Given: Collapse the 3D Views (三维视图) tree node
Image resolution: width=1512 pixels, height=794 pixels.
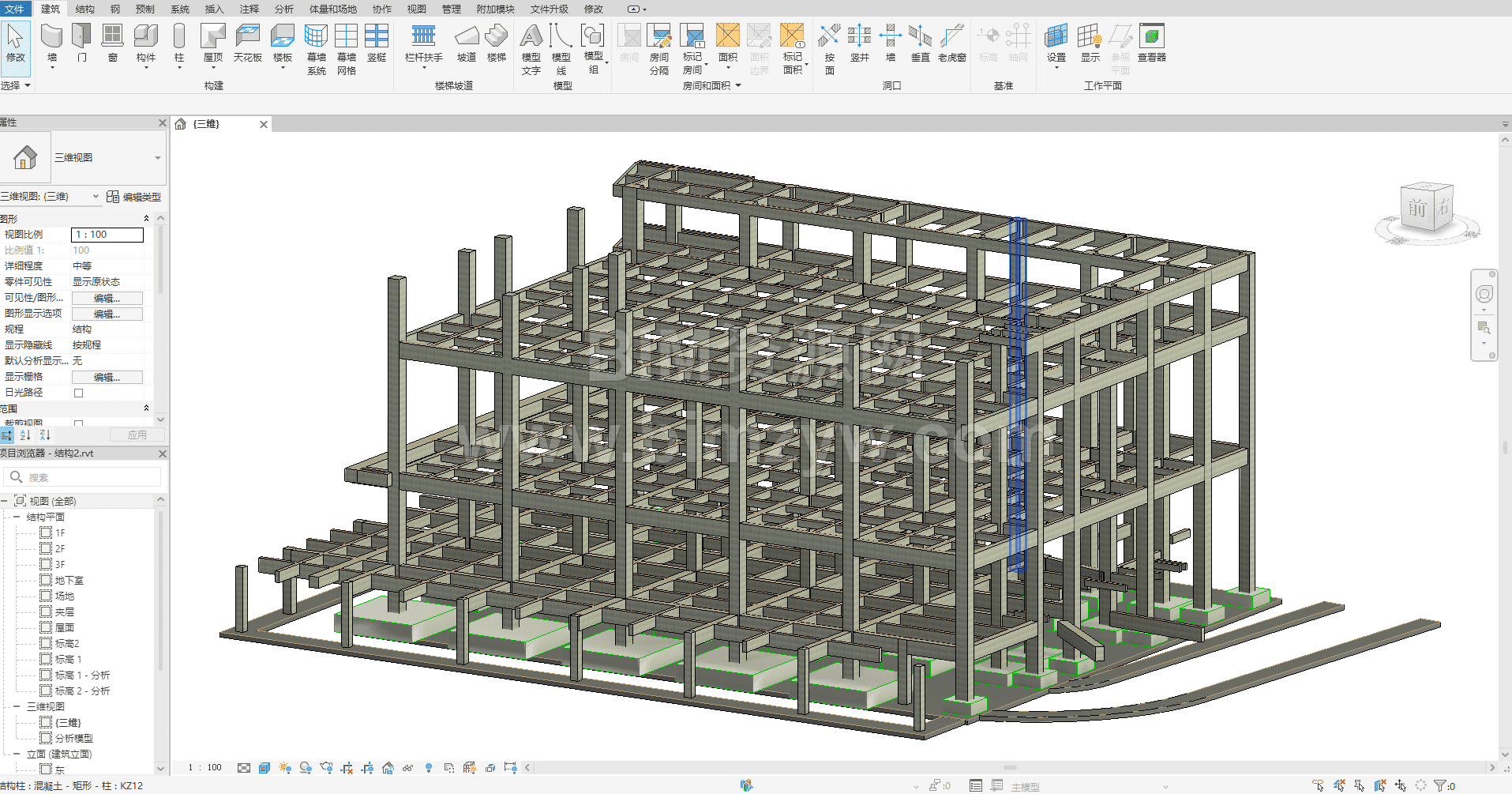Looking at the screenshot, I should pos(16,706).
